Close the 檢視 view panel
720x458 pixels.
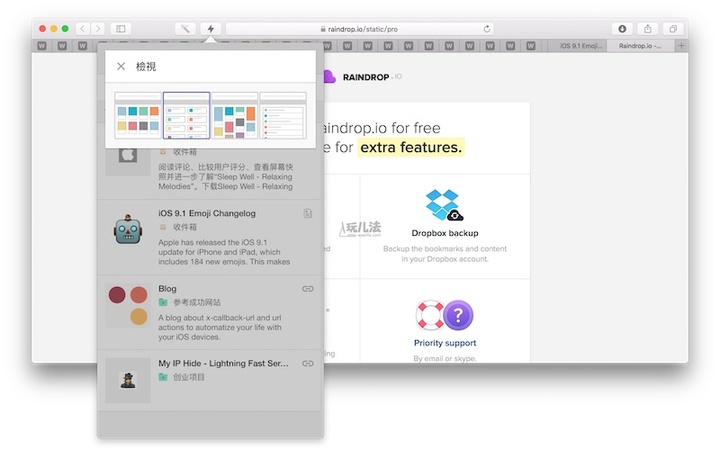point(121,66)
